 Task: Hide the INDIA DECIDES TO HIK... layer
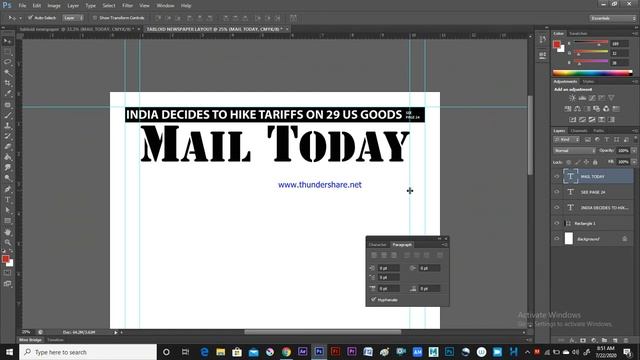click(557, 207)
